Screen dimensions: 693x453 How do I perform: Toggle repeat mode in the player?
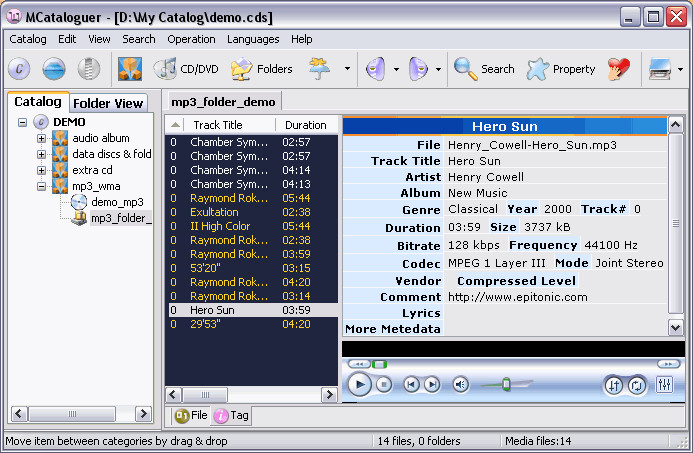pos(636,386)
